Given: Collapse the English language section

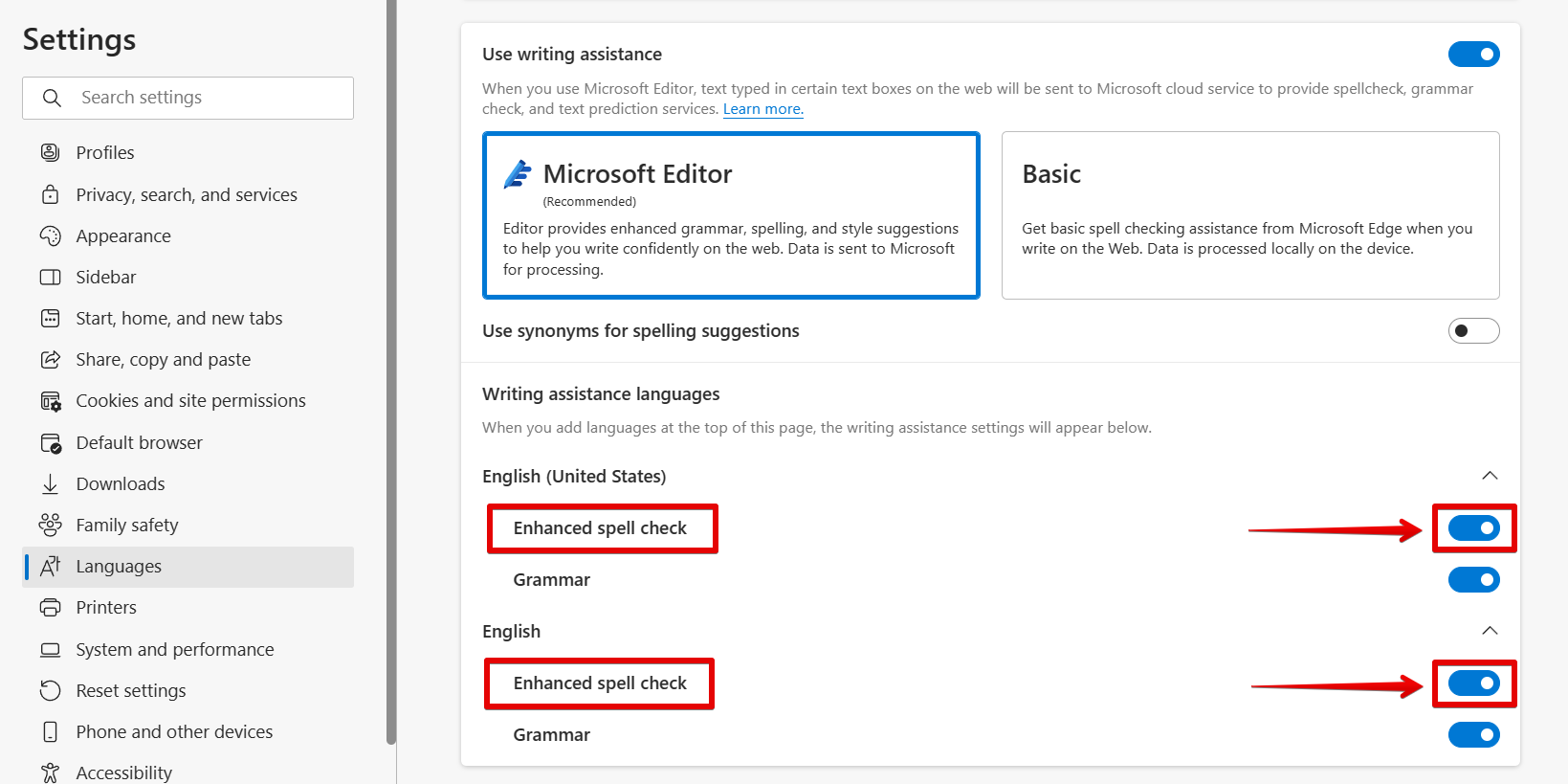Looking at the screenshot, I should tap(1490, 631).
